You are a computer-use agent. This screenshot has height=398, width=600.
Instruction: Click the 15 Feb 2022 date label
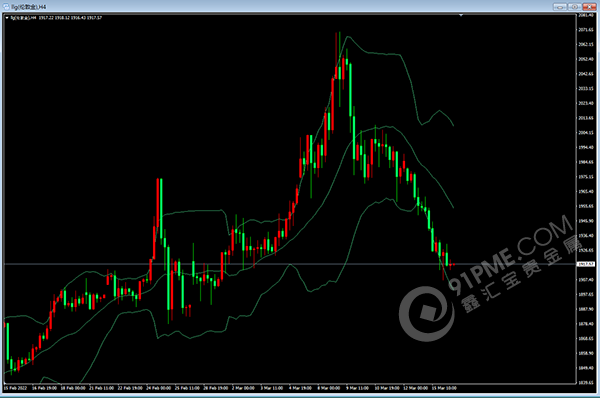pos(16,388)
